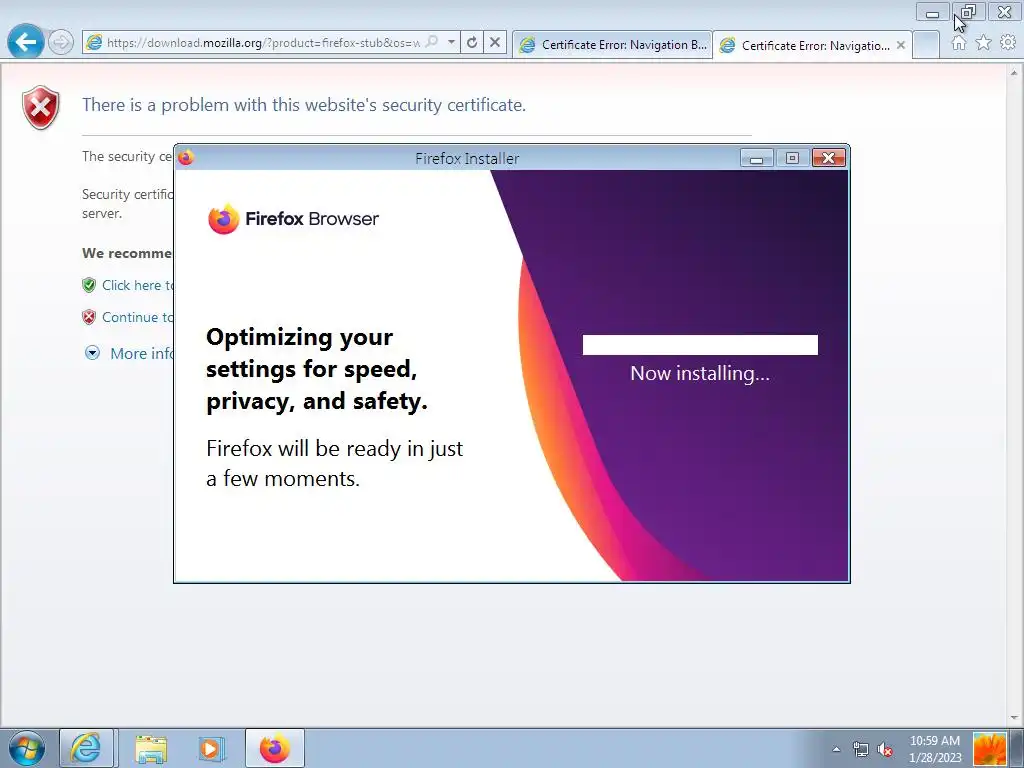Click the address bar URL field
Image resolution: width=1024 pixels, height=768 pixels.
pyautogui.click(x=263, y=43)
